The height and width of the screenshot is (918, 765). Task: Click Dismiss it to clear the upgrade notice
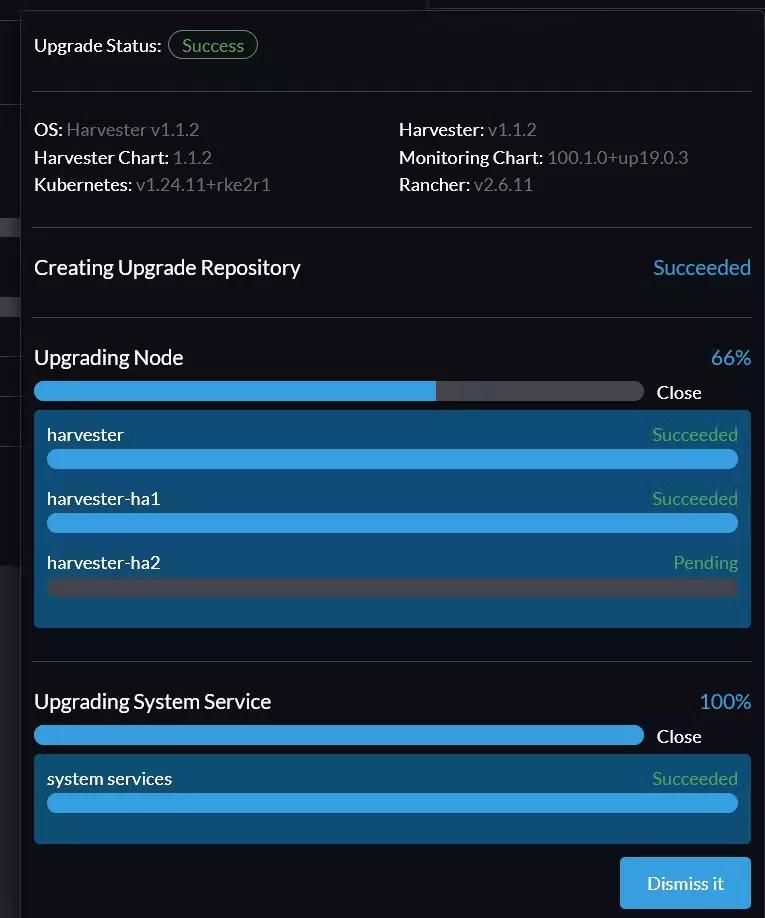pos(684,883)
